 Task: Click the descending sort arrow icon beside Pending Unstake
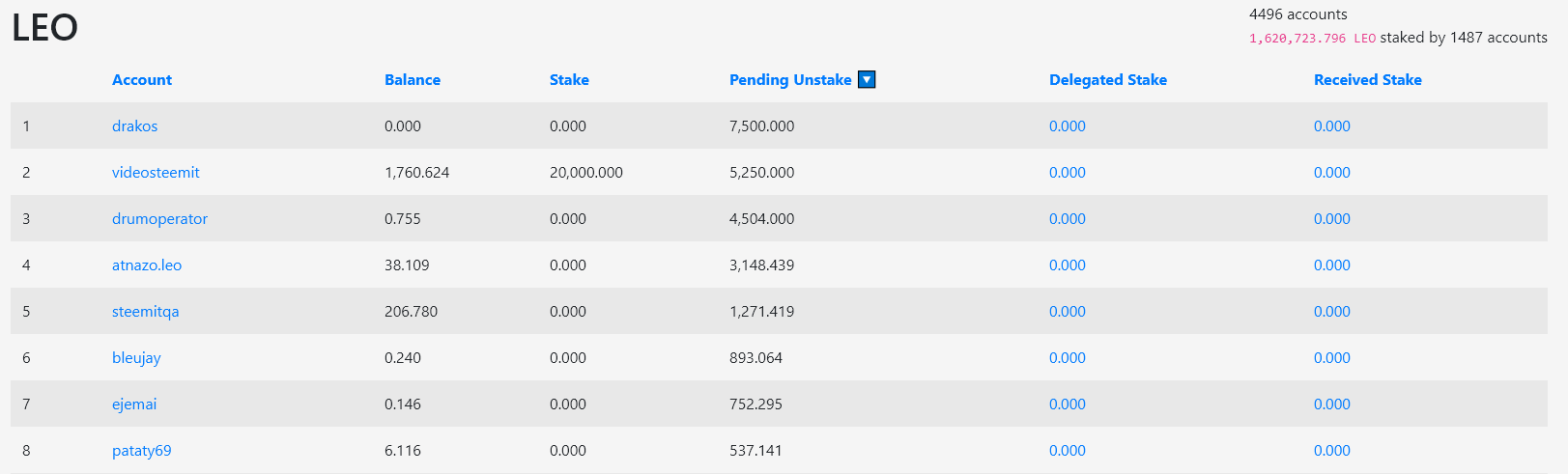[x=867, y=80]
